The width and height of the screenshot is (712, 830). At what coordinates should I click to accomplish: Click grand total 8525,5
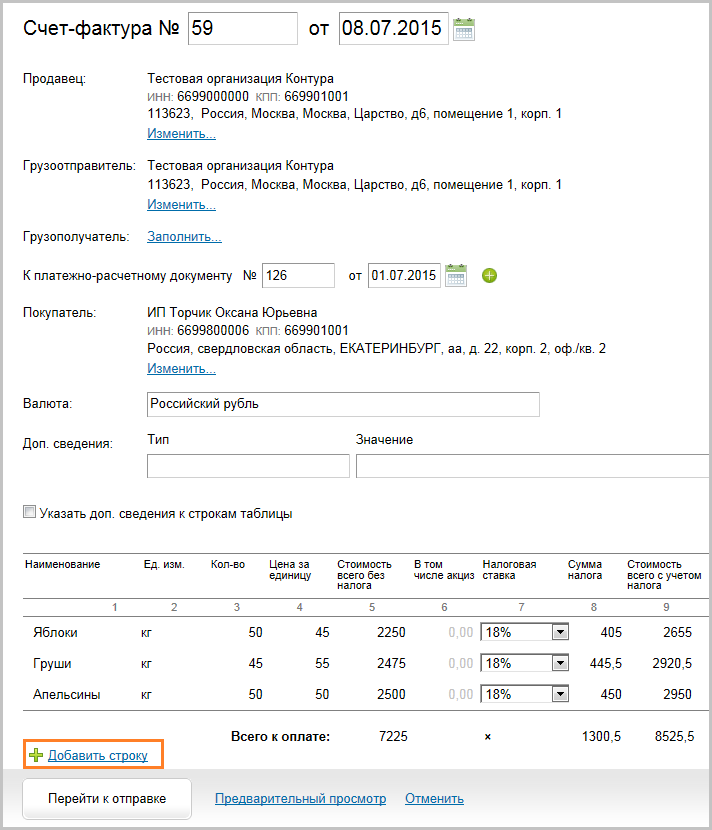[x=674, y=736]
